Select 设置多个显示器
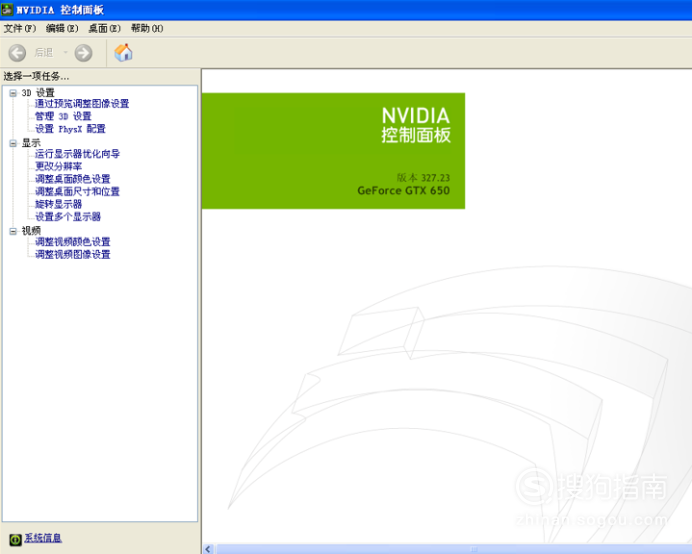 pos(68,216)
